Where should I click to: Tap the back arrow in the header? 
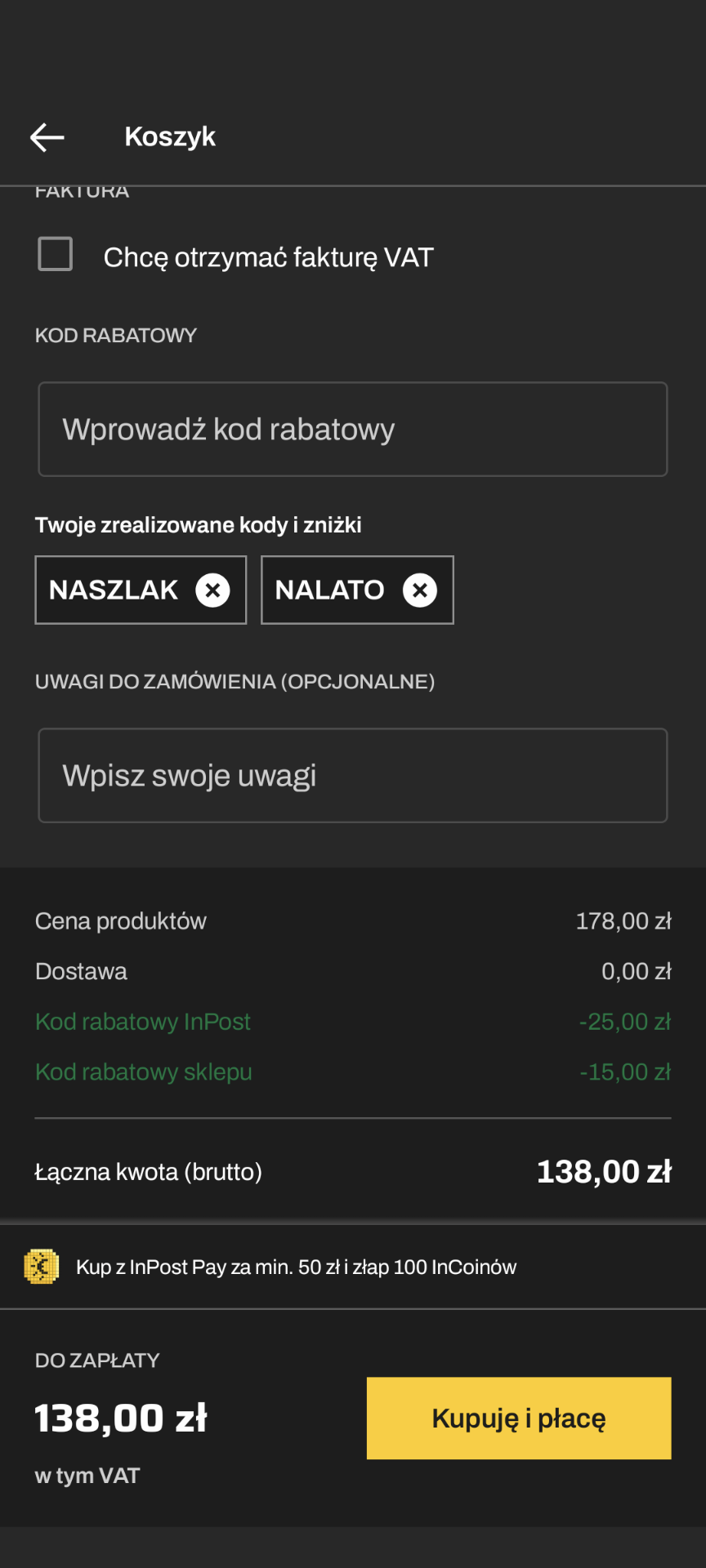(47, 137)
